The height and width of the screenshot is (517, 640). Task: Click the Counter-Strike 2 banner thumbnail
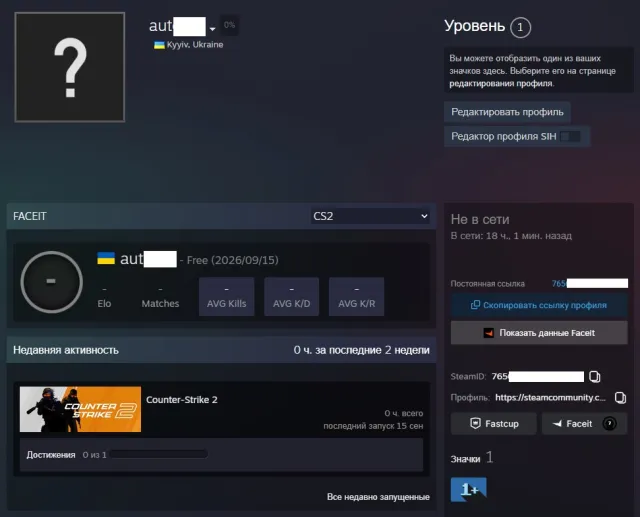click(x=80, y=409)
